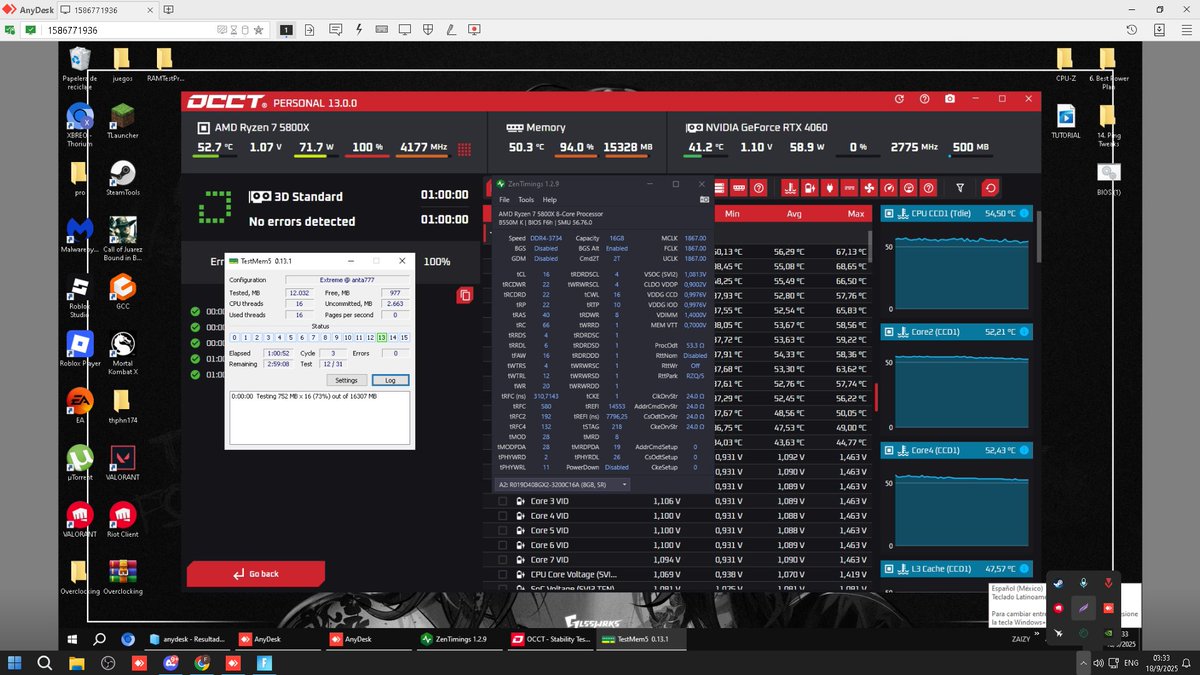Expand the ZenTimings memory module dropdown
This screenshot has height=675, width=1200.
point(564,484)
